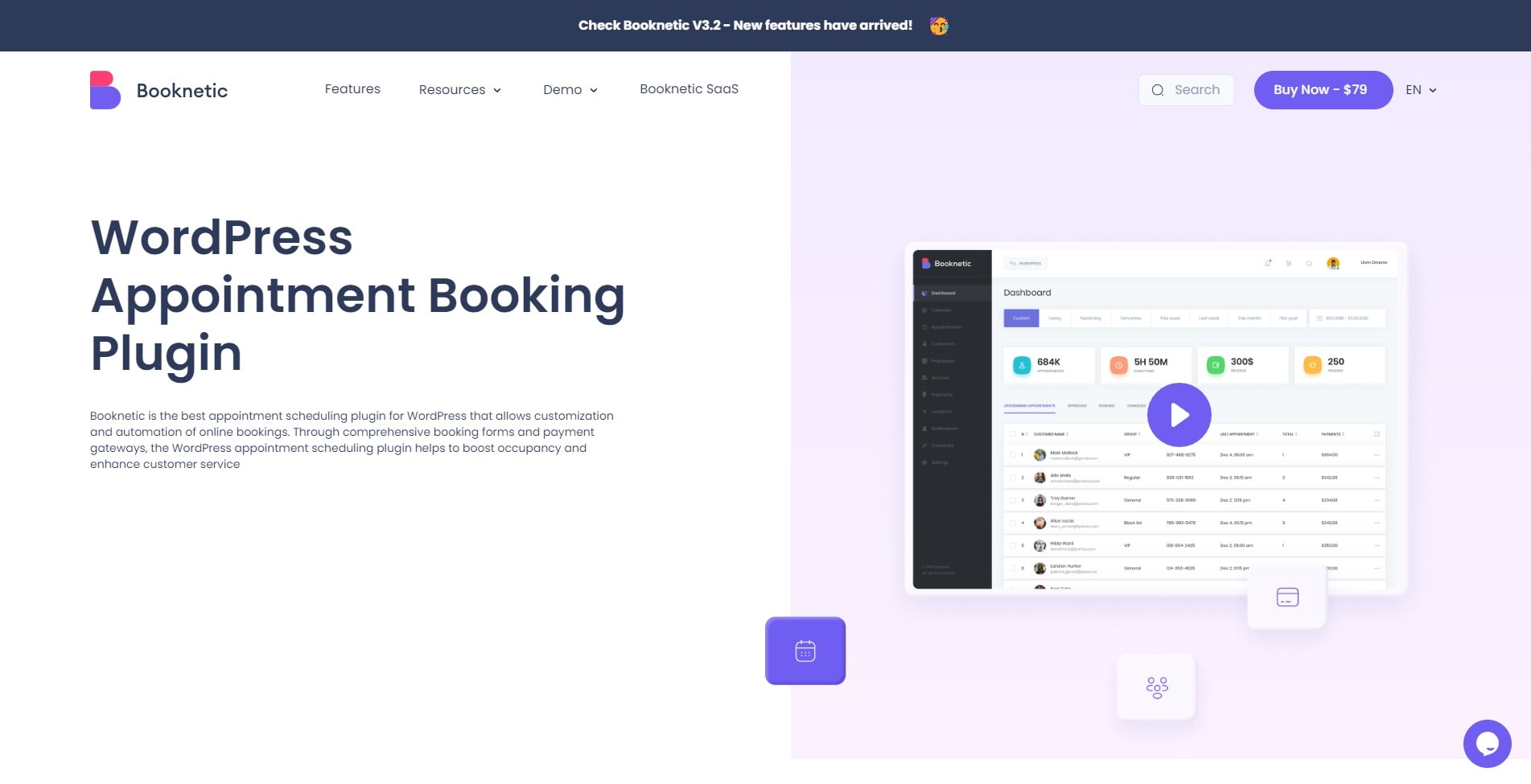Click the Buy Now - $79 button
The height and width of the screenshot is (784, 1531).
pyautogui.click(x=1323, y=90)
